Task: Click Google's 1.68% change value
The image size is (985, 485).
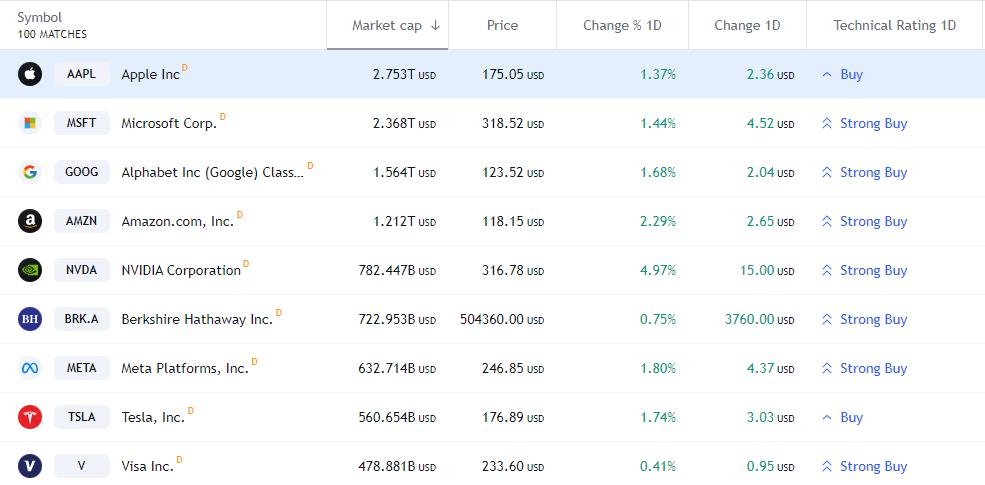Action: pyautogui.click(x=658, y=173)
